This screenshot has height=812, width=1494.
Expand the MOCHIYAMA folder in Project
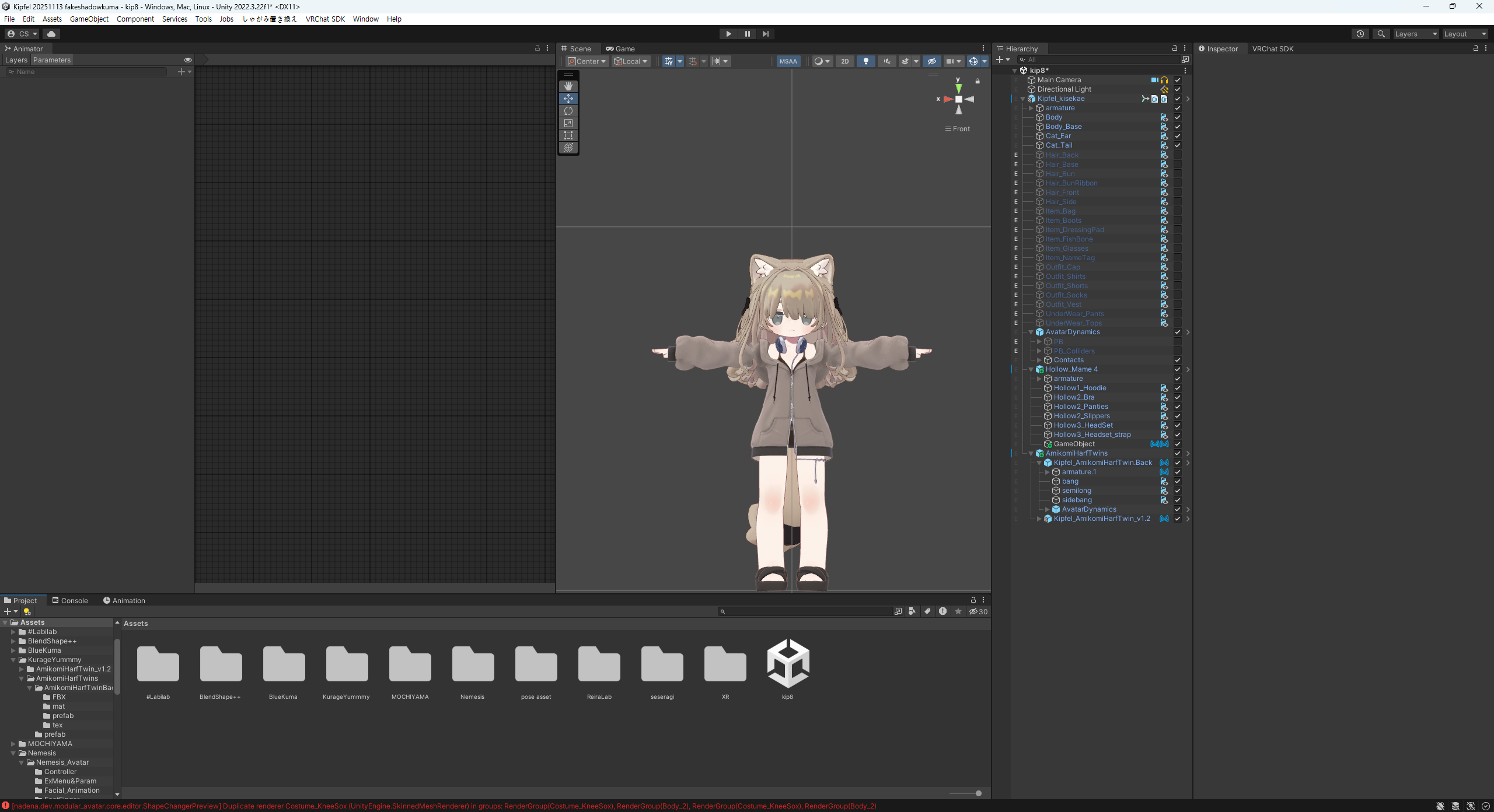coord(13,744)
